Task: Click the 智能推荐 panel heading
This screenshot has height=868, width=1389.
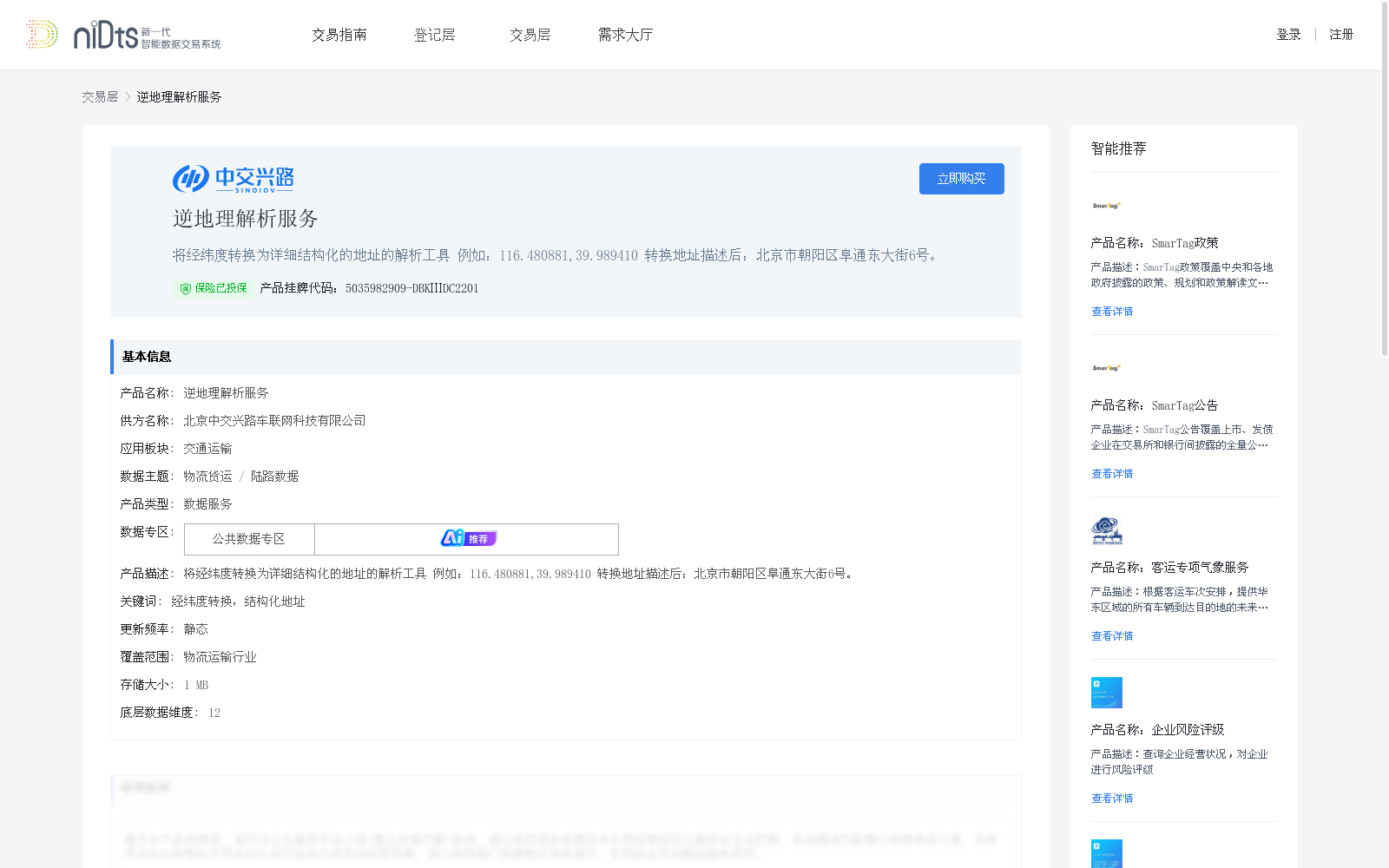Action: [x=1118, y=148]
